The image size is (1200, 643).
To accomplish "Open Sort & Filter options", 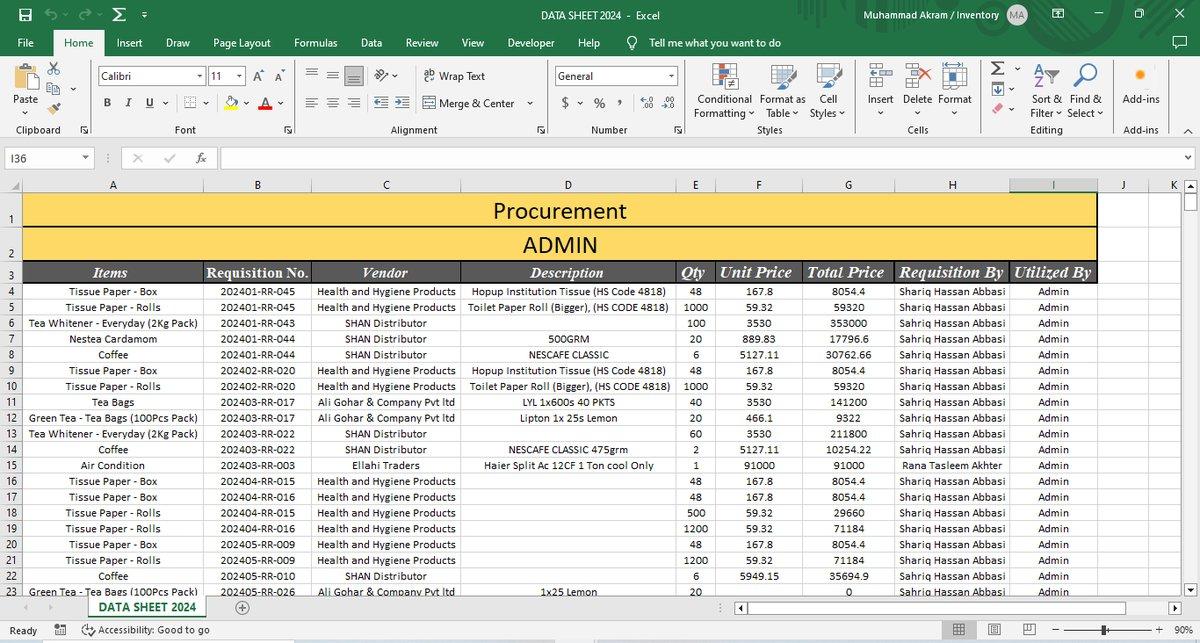I will click(1047, 91).
